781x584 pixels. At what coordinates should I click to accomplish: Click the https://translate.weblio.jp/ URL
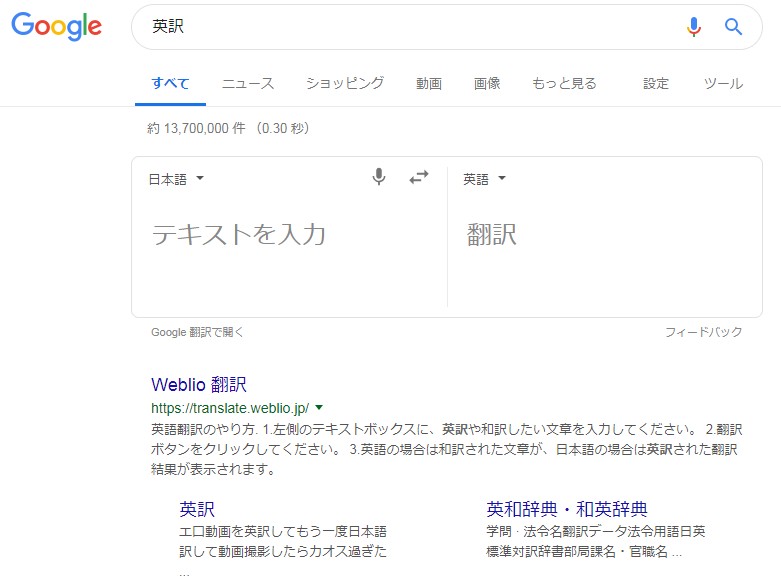click(x=230, y=408)
